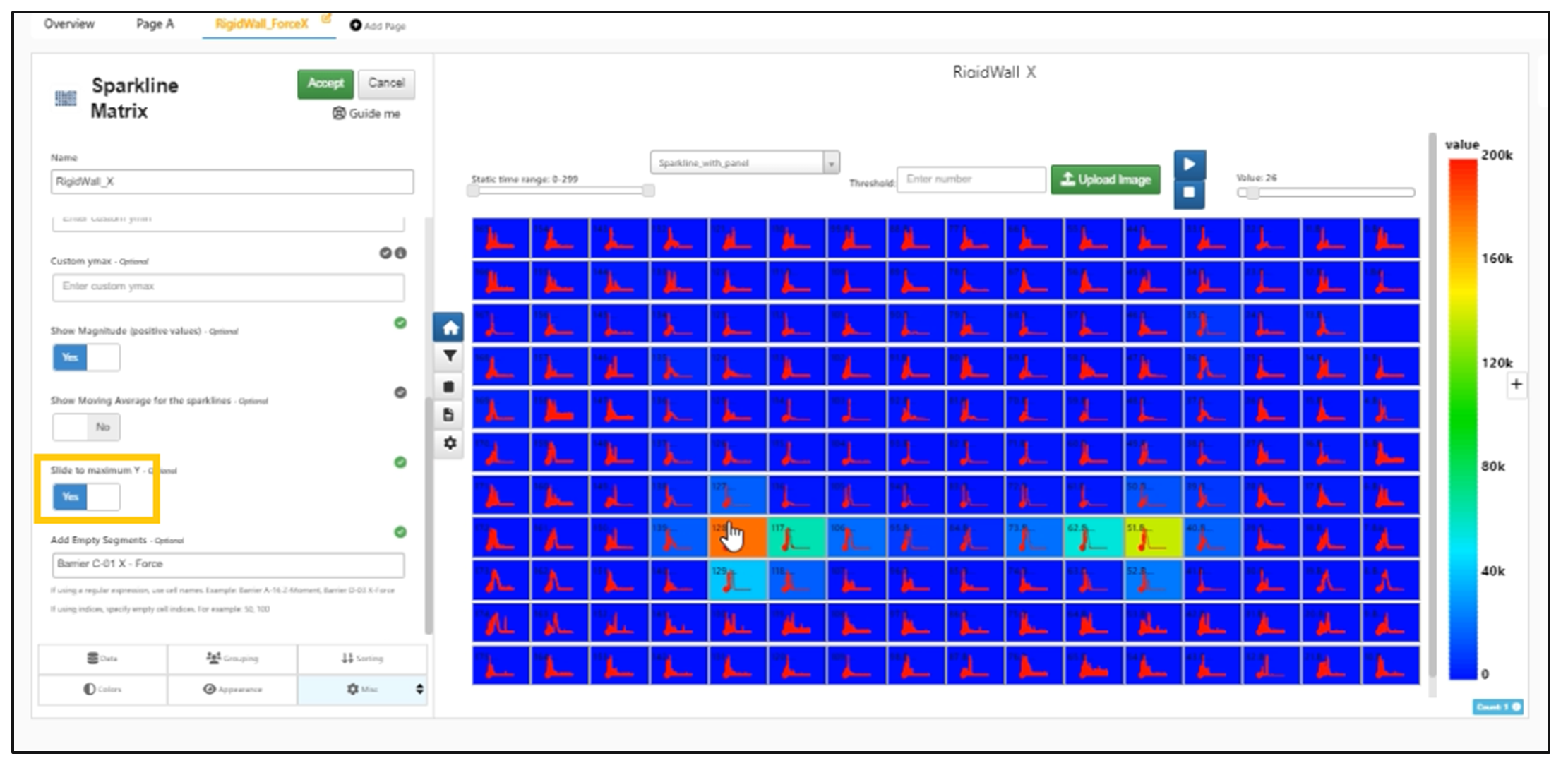Open the gear settings icon beside chart
1568x763 pixels.
coord(449,443)
